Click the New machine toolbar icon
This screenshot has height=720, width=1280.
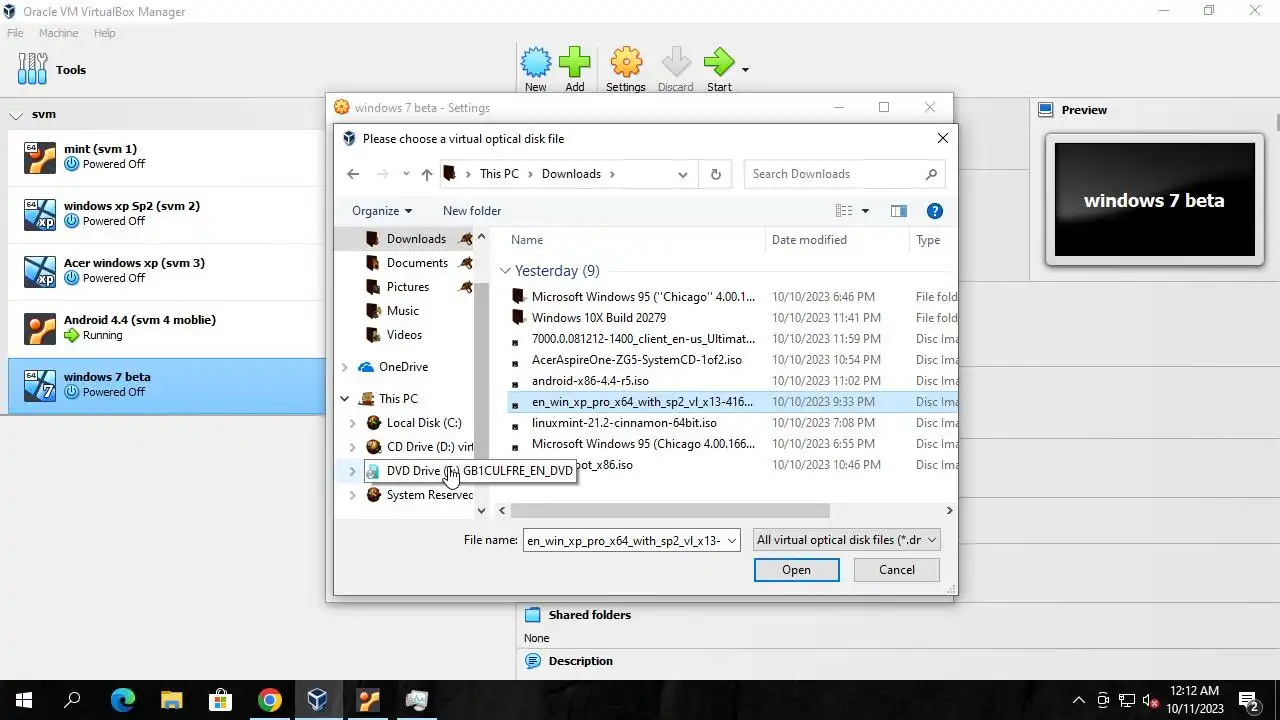[536, 62]
